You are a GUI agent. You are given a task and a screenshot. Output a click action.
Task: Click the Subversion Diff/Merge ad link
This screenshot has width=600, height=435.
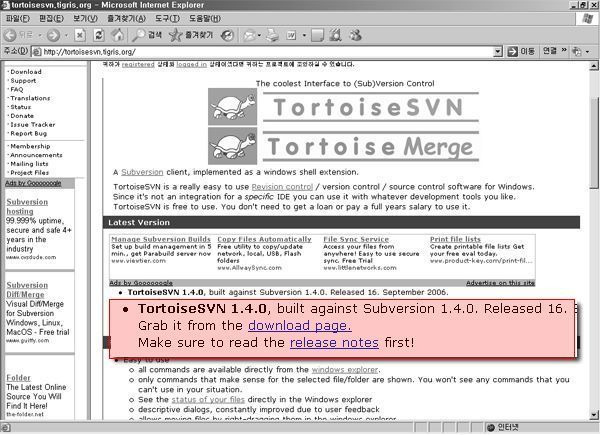tap(27, 290)
